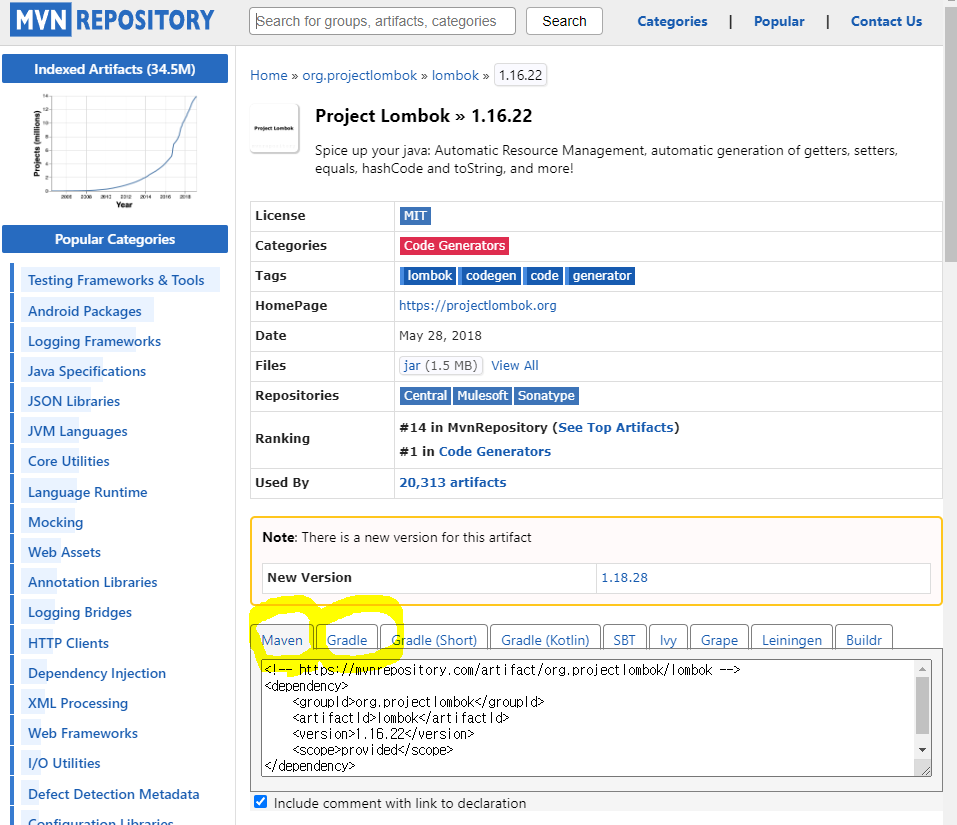The height and width of the screenshot is (825, 957).
Task: Download the jar (1.5 MB) file
Action: click(x=441, y=366)
